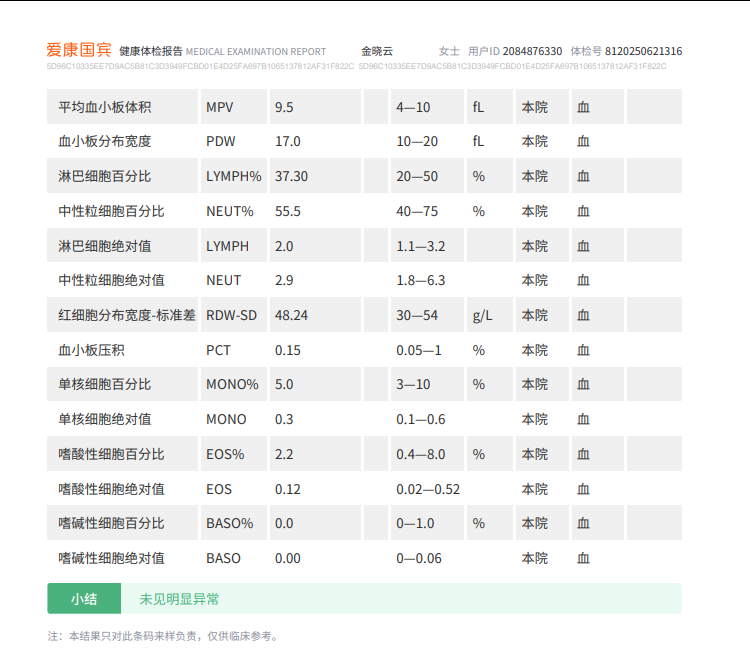Select the 单核细胞百分比 row label

point(105,384)
